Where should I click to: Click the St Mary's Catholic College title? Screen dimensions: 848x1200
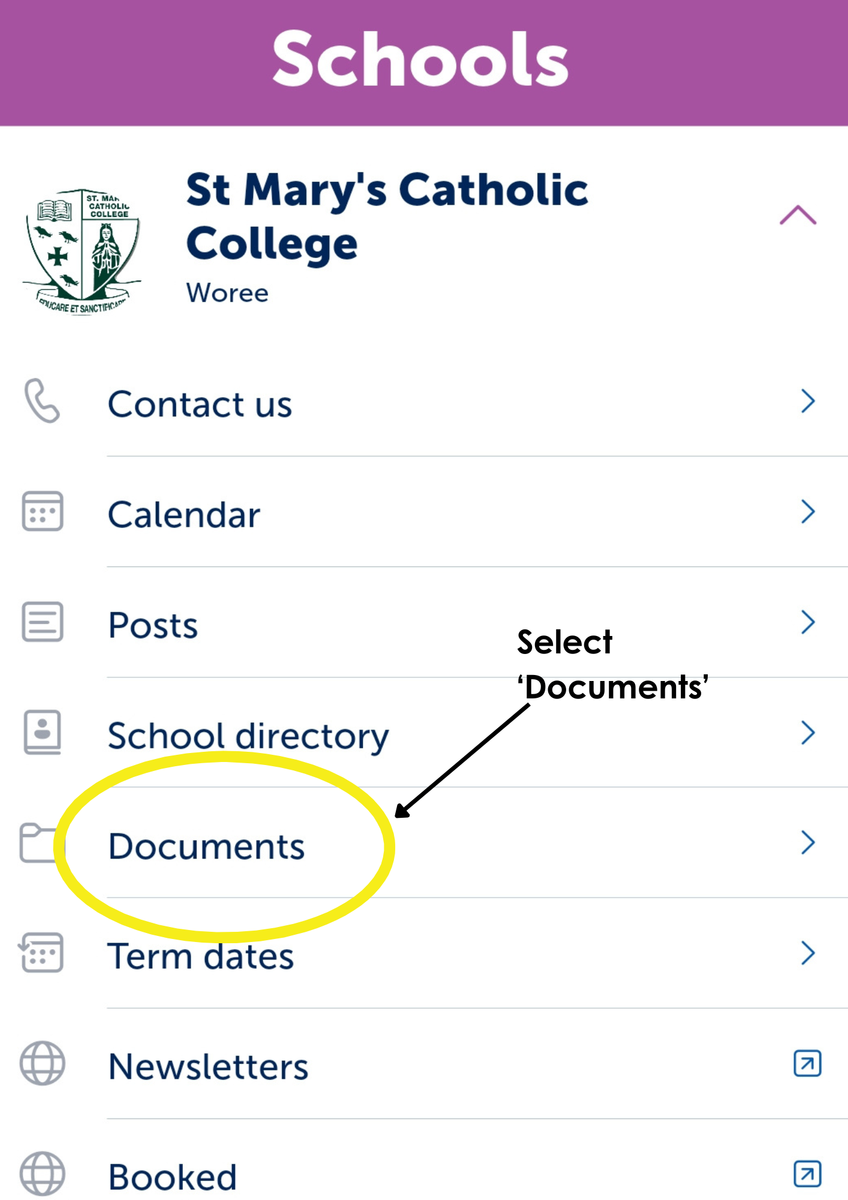point(387,217)
